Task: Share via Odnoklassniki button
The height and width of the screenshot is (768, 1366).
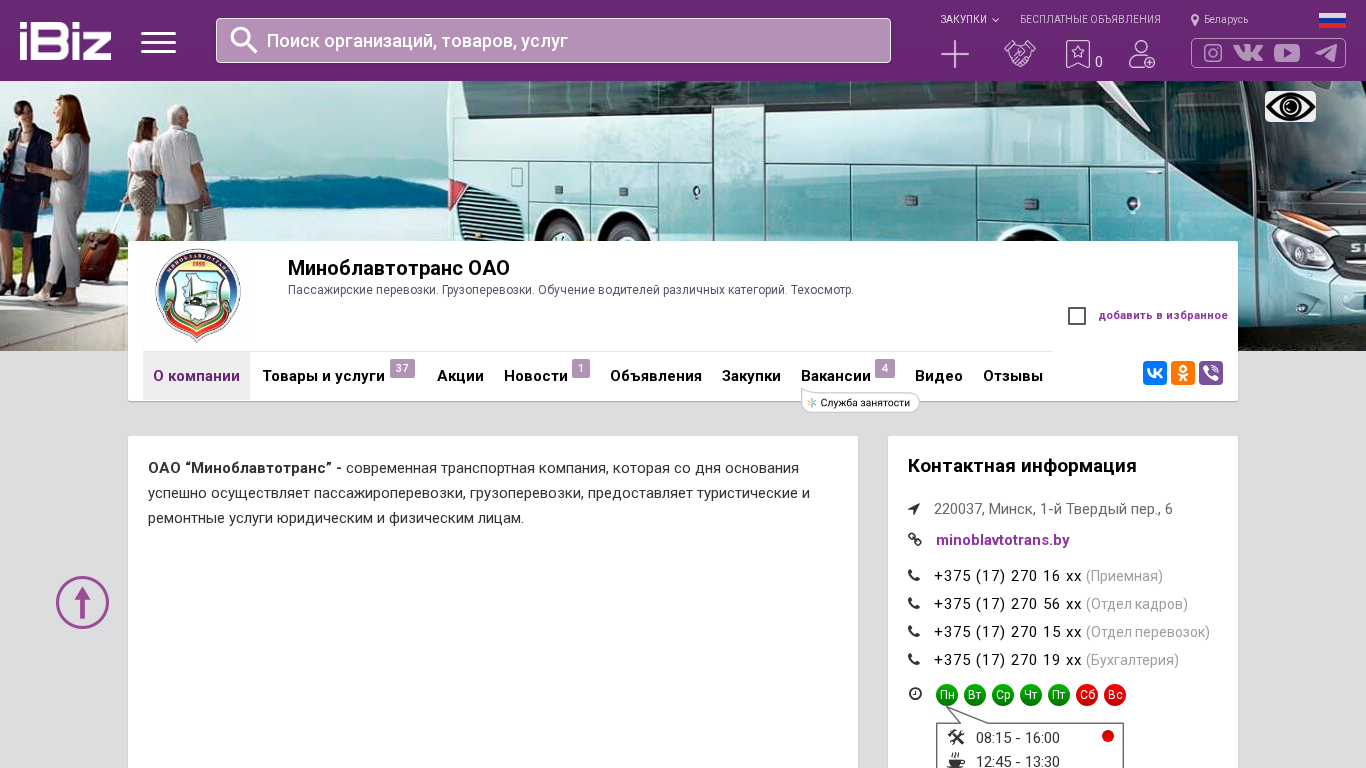Action: pos(1183,373)
